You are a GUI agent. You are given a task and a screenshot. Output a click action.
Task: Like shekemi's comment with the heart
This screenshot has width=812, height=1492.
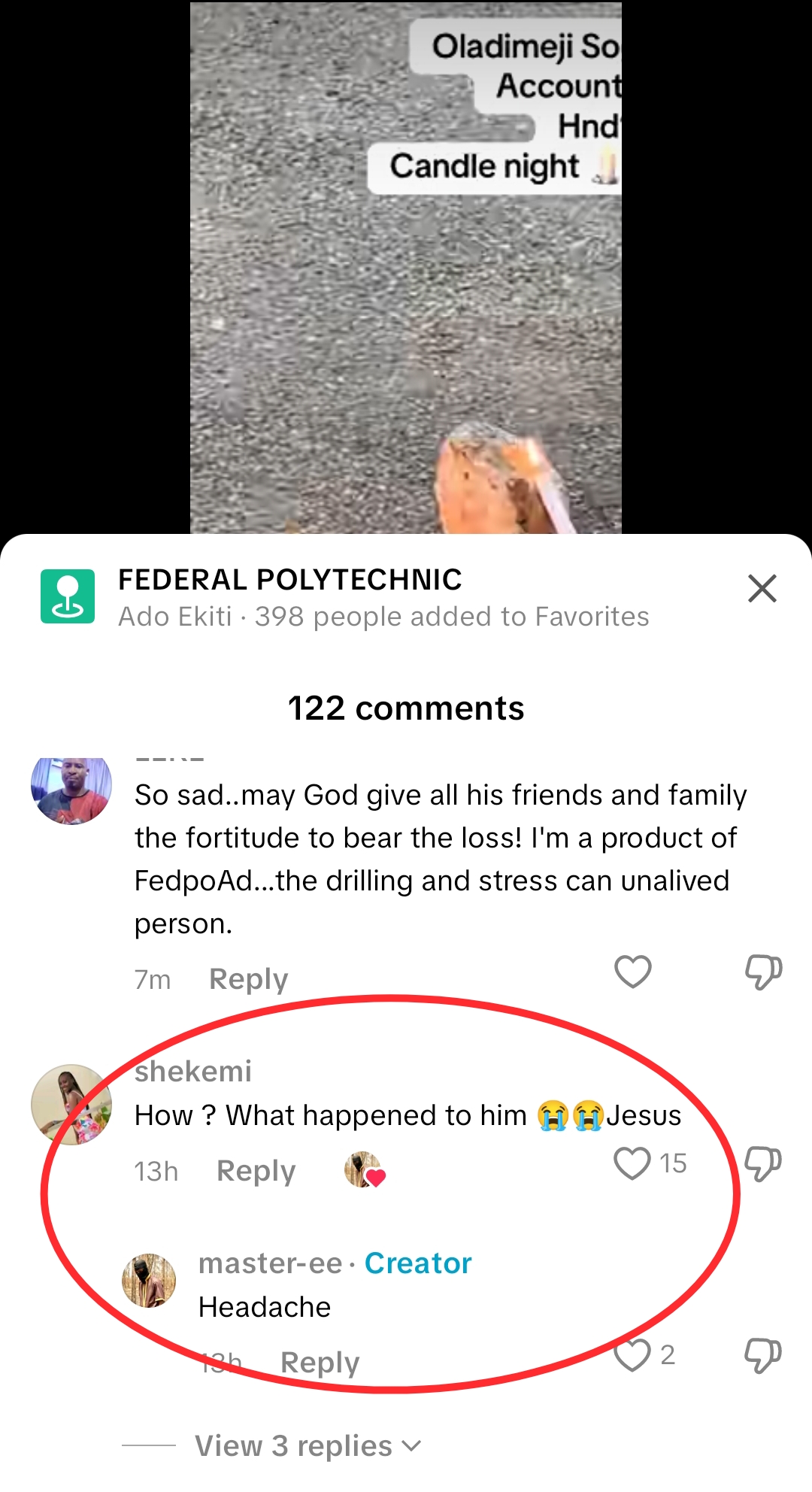click(632, 1163)
